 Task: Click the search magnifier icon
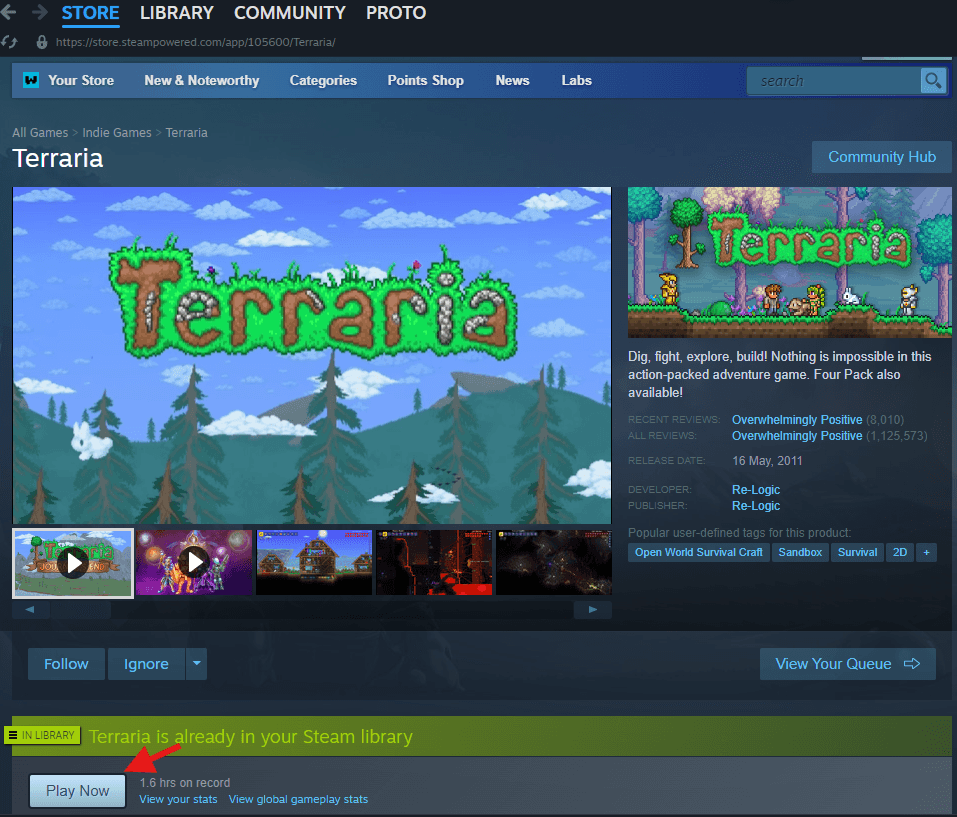click(x=933, y=81)
